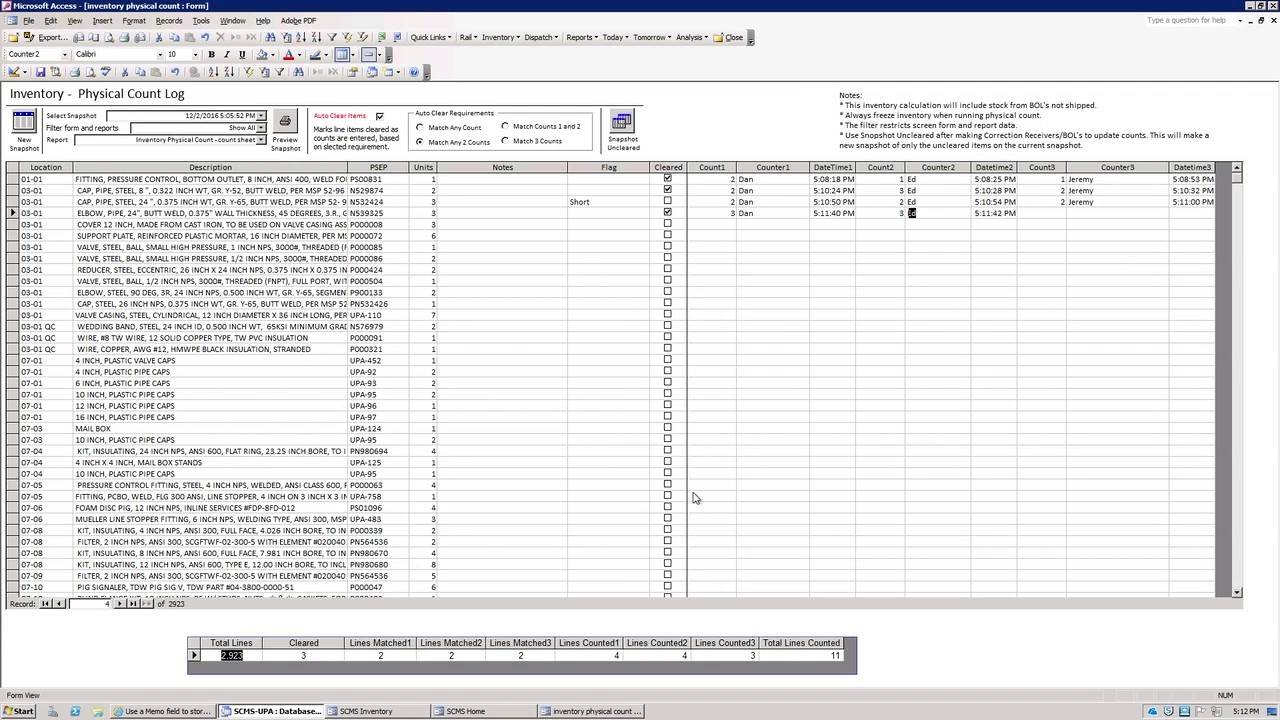Click the Close folder toolbar button
Viewport: 1280px width, 720px height.
coord(728,37)
